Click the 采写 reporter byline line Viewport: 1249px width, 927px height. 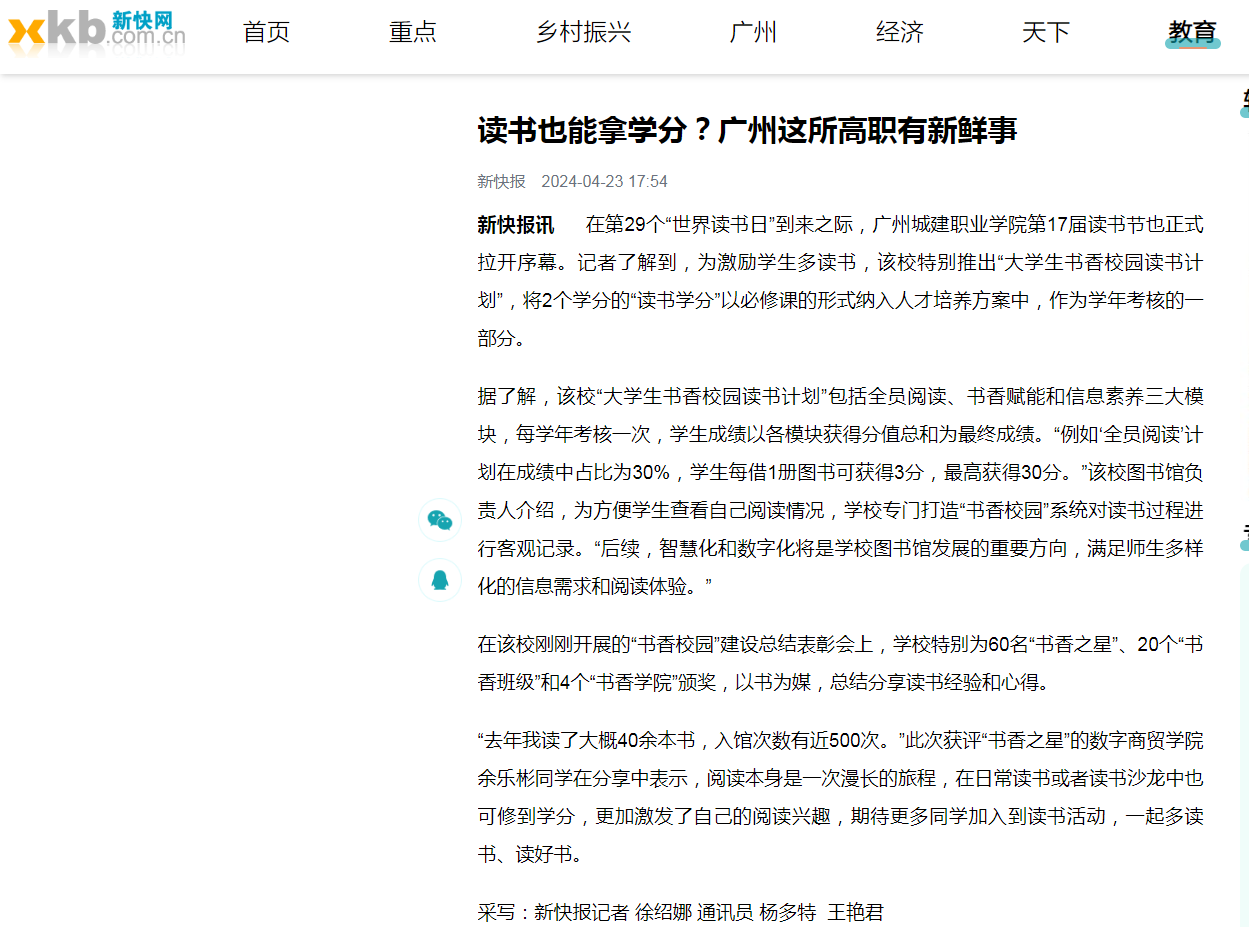pyautogui.click(x=680, y=912)
